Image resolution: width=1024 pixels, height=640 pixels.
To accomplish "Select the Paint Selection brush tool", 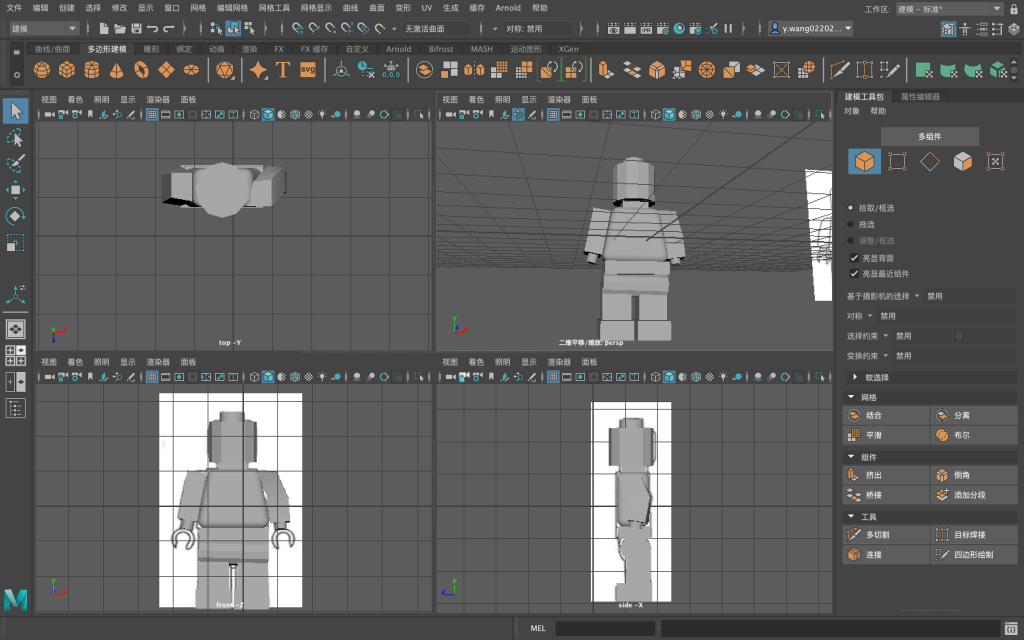I will 16,163.
